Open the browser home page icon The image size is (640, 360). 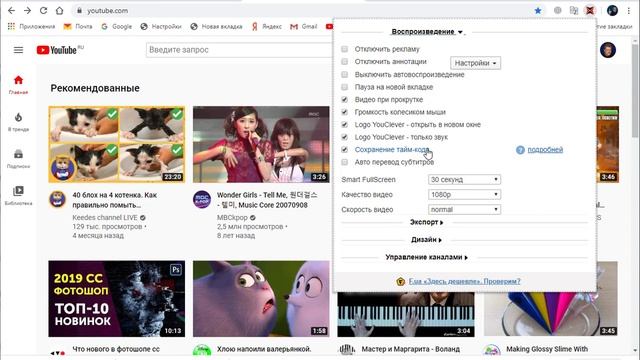pos(60,11)
